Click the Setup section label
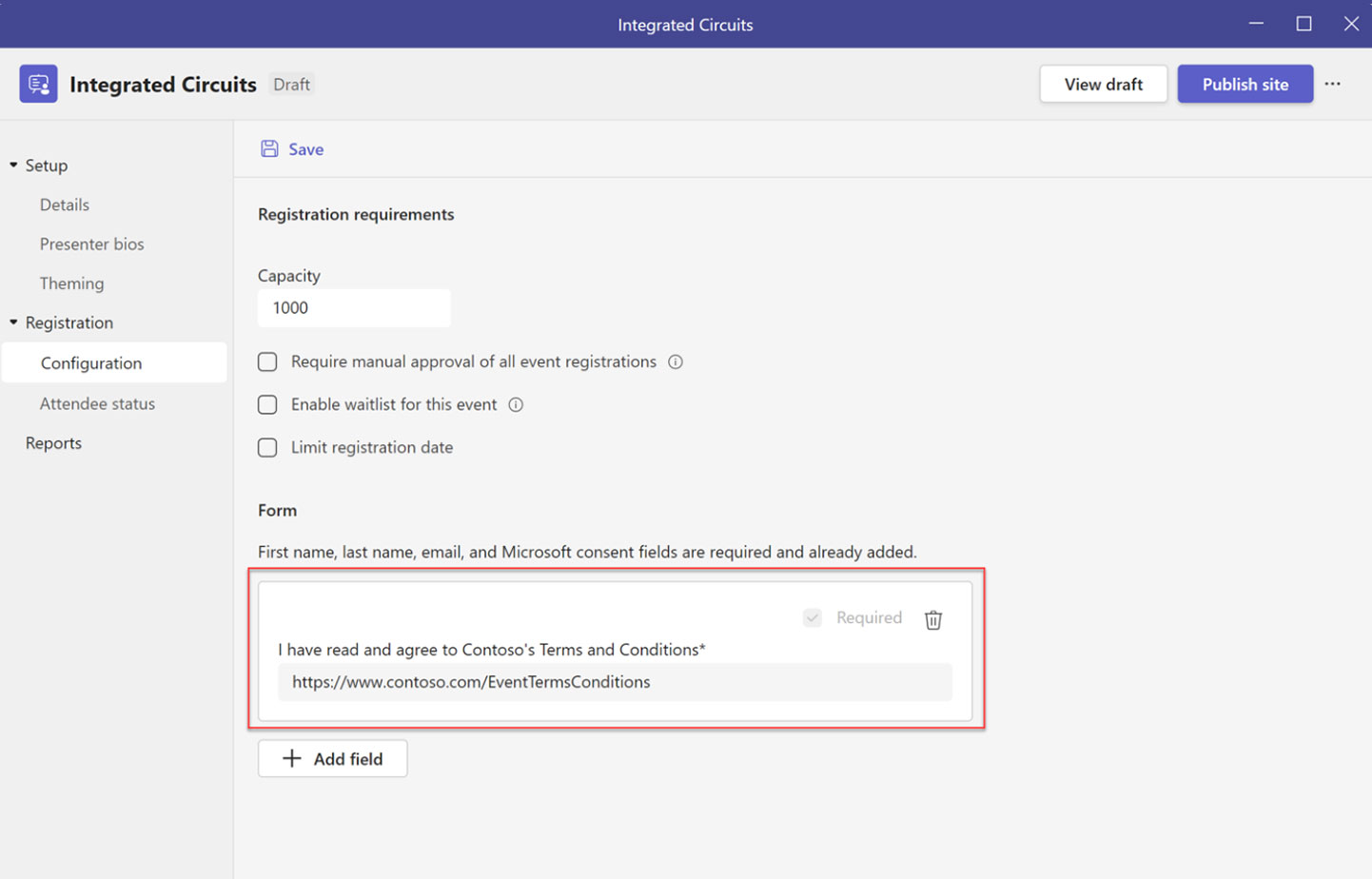 coord(46,166)
